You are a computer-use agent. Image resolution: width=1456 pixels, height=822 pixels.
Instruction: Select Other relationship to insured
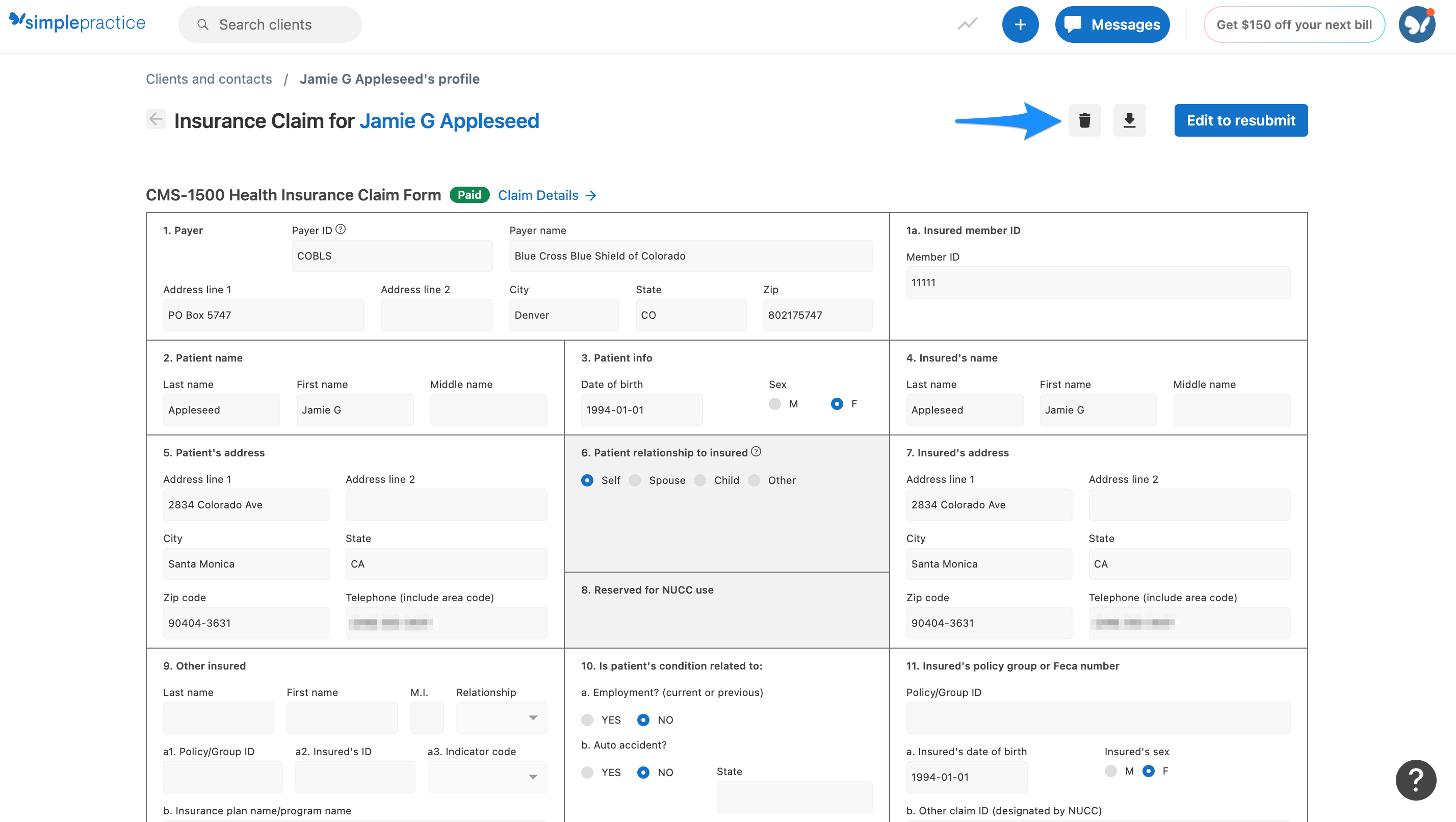(x=753, y=480)
